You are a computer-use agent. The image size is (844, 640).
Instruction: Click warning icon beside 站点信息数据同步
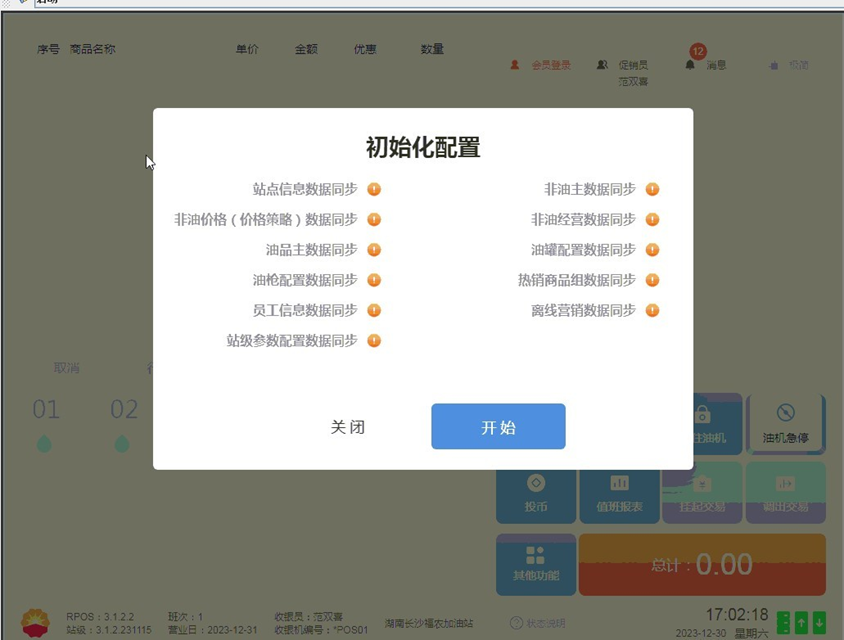click(x=374, y=189)
